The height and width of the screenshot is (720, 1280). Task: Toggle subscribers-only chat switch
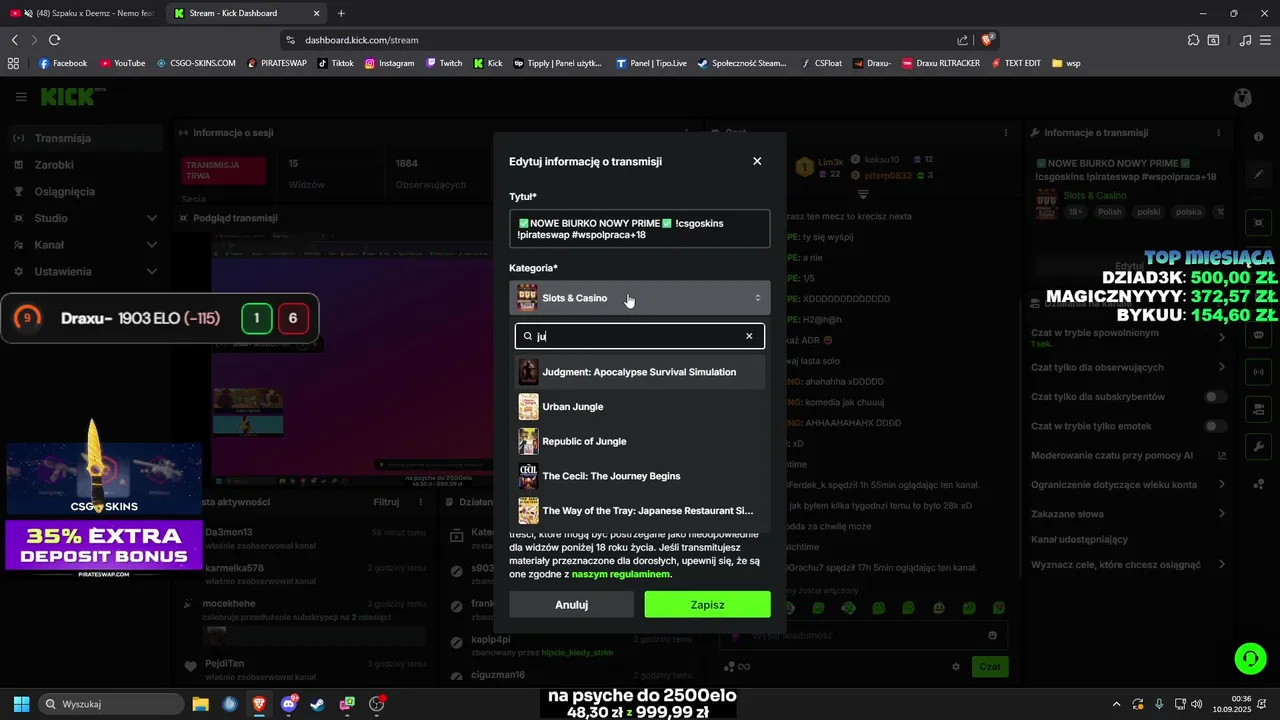[1215, 397]
